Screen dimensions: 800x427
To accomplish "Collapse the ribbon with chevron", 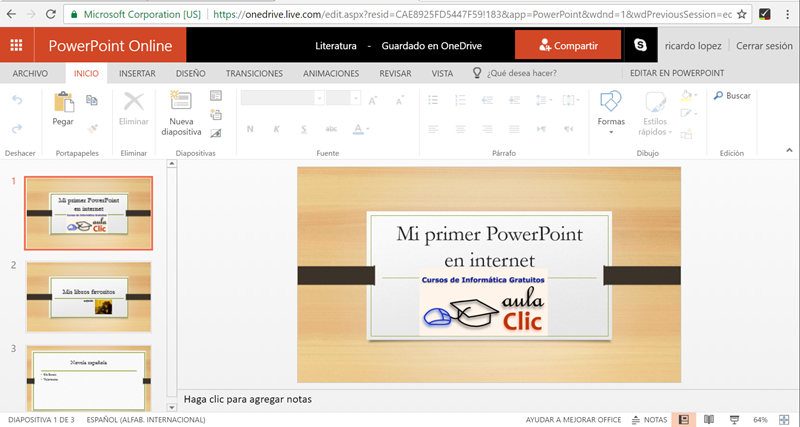I will pos(789,150).
